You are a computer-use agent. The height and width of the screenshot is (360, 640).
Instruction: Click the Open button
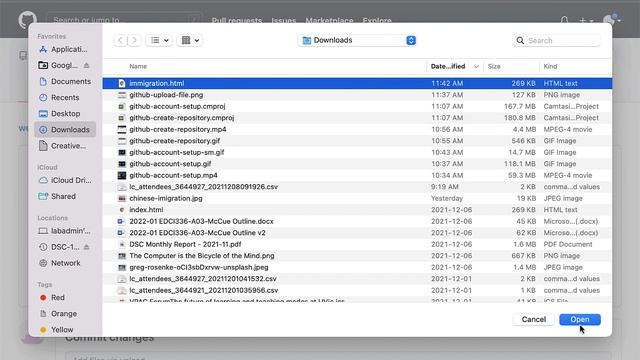580,319
